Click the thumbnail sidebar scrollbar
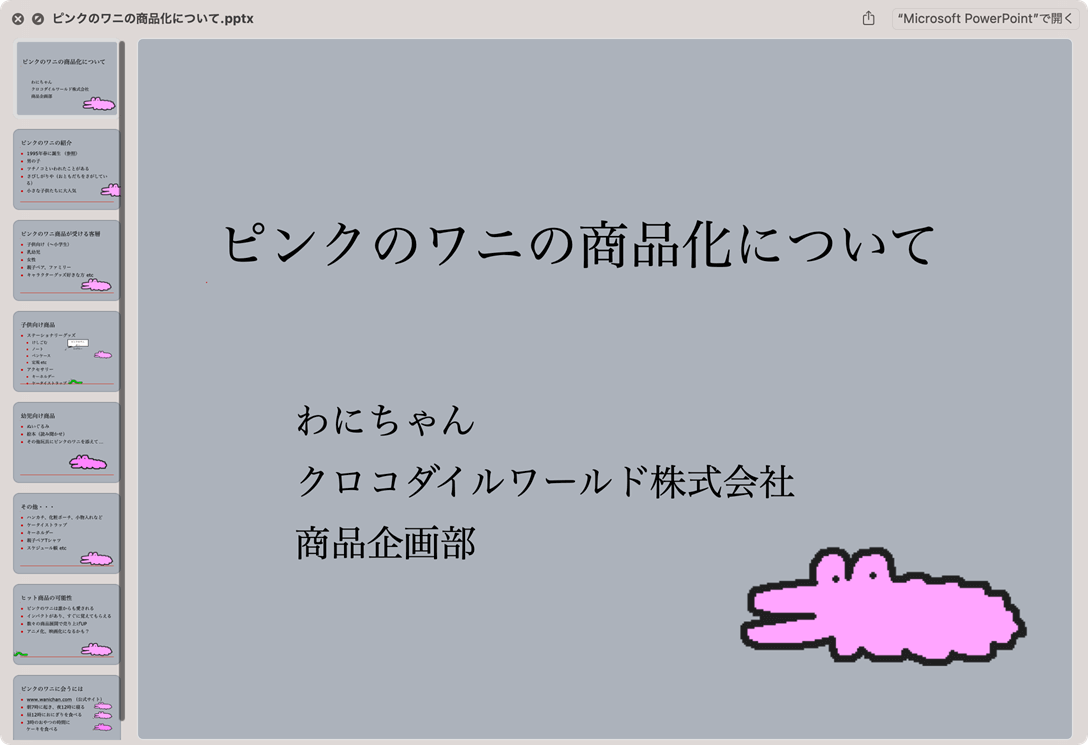 (x=122, y=380)
